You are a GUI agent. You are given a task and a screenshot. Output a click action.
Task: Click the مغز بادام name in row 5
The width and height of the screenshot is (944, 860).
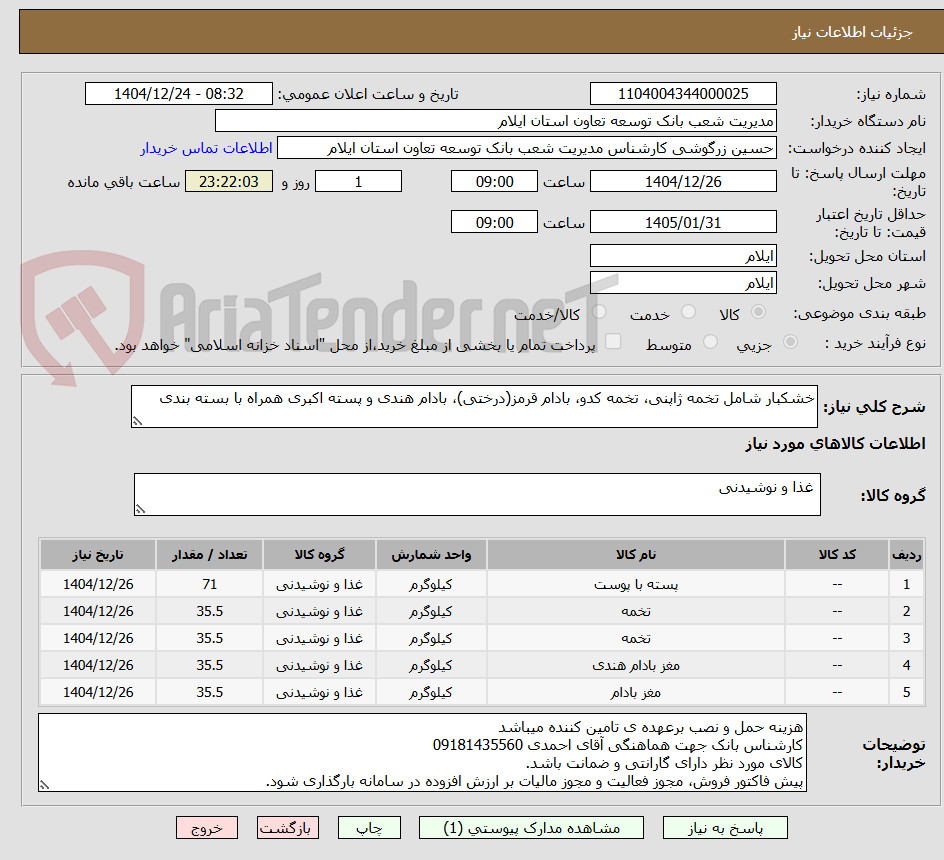tap(636, 693)
